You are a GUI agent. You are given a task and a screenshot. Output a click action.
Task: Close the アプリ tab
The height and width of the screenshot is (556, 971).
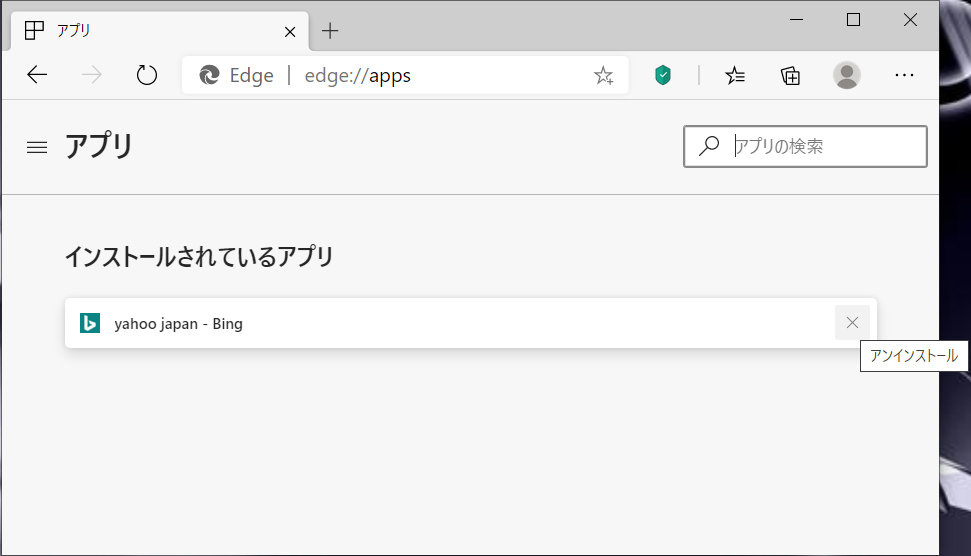click(x=290, y=32)
